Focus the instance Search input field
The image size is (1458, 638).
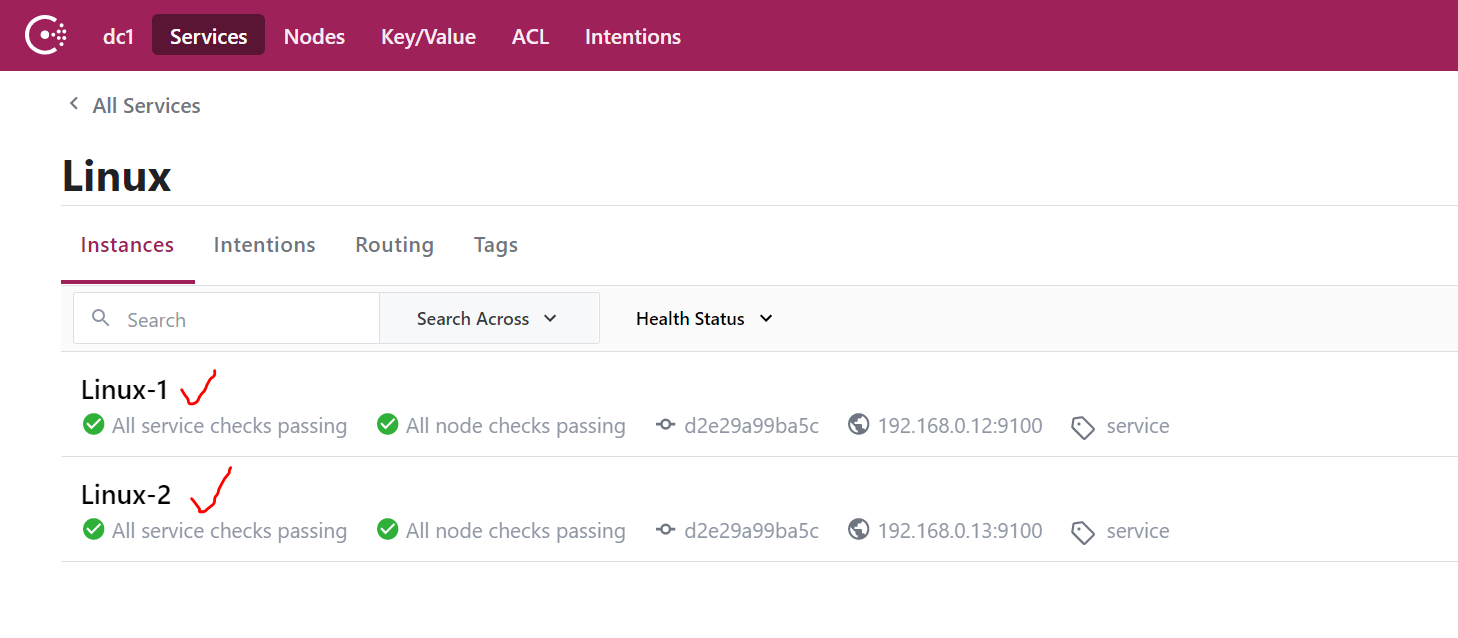[x=227, y=318]
